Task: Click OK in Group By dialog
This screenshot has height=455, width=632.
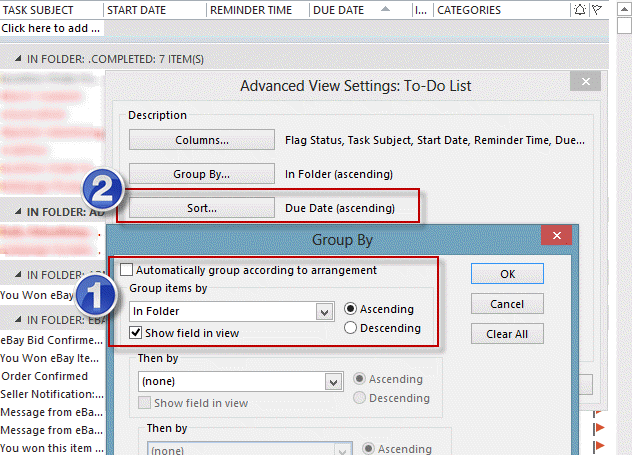Action: (507, 274)
